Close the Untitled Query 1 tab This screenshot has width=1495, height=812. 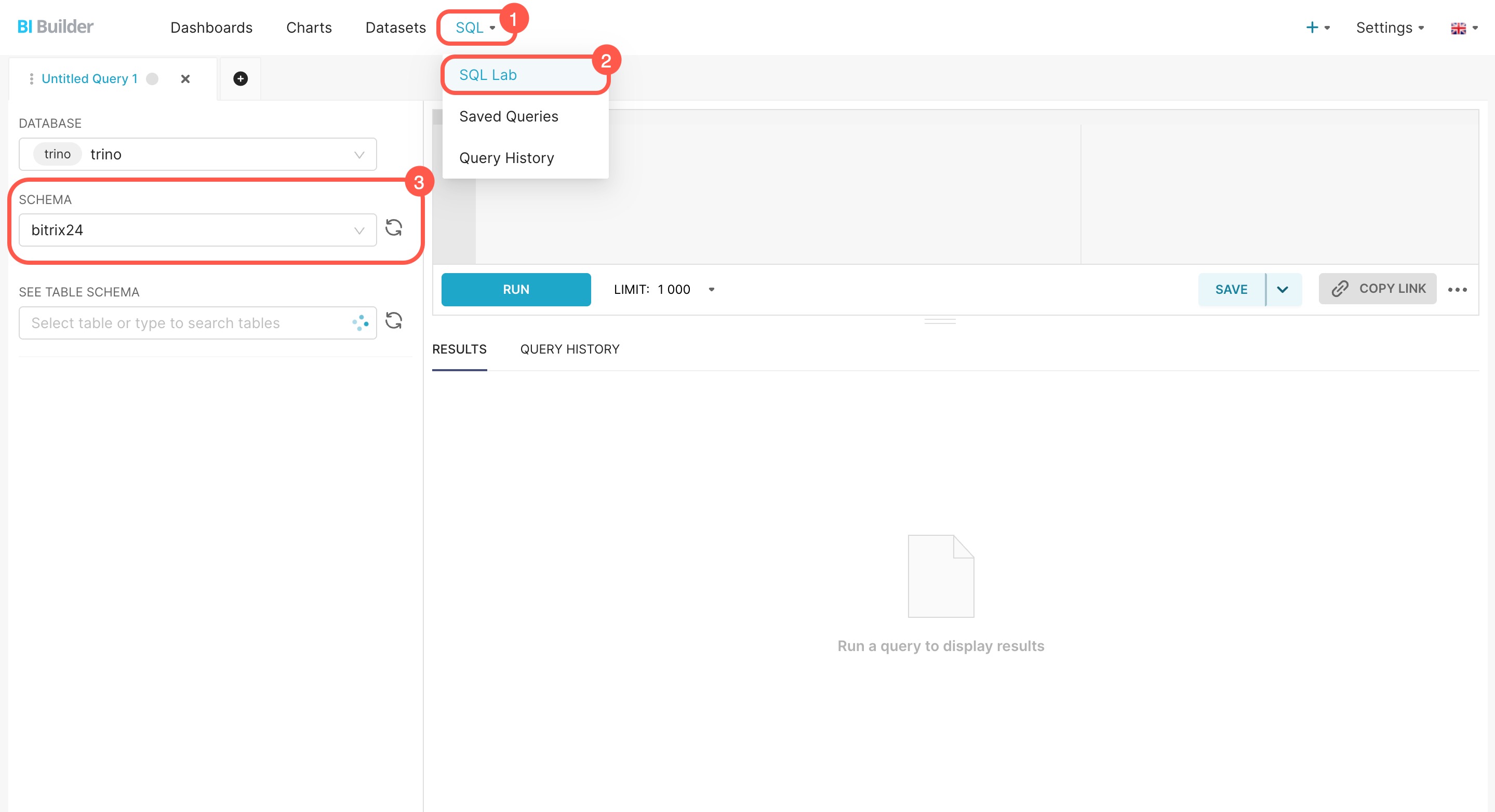[185, 78]
